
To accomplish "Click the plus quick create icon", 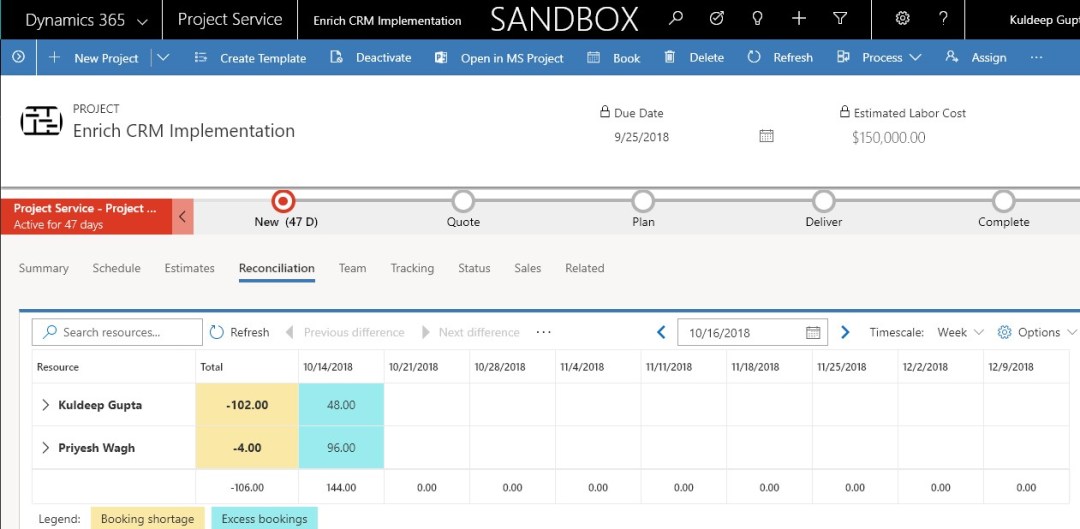I will click(798, 19).
